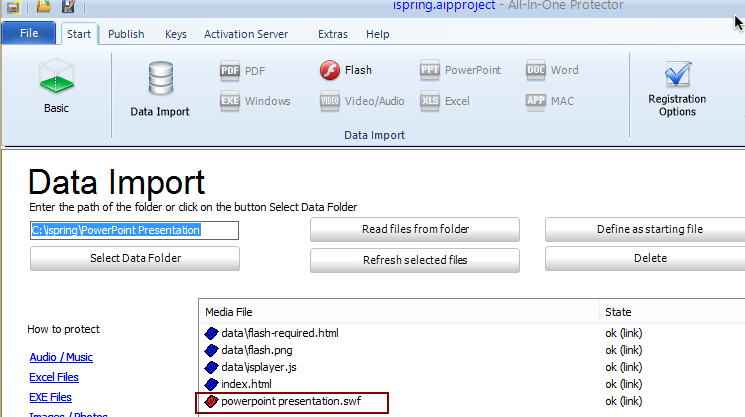Select the MAC APP import icon
This screenshot has height=417, width=745.
click(x=536, y=101)
